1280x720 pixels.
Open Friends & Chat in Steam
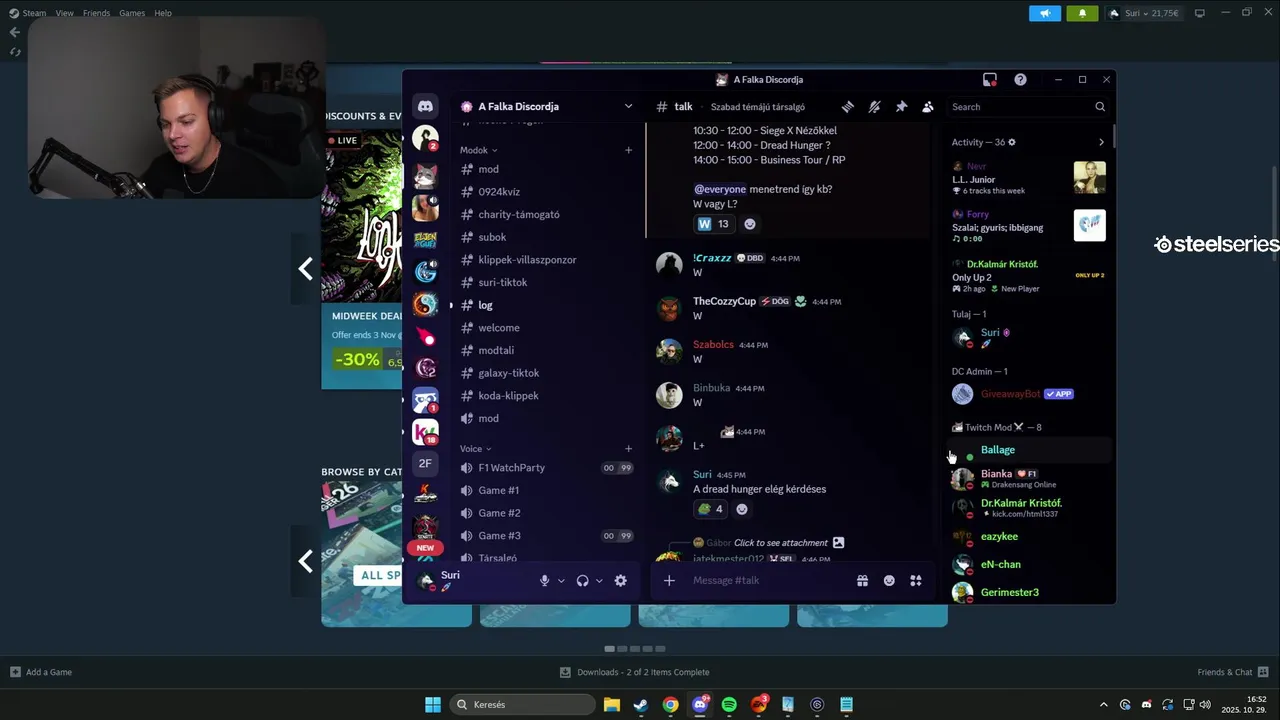[x=1233, y=672]
